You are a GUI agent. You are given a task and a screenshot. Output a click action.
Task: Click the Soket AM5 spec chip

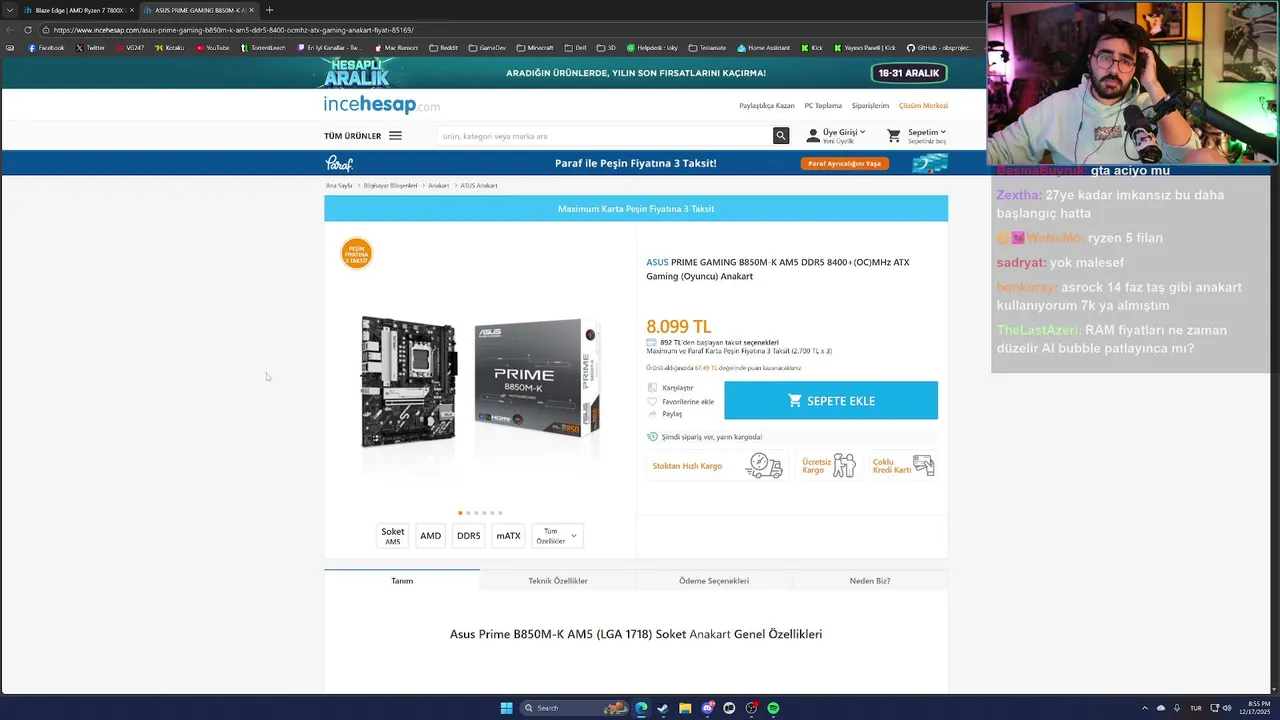coord(393,536)
